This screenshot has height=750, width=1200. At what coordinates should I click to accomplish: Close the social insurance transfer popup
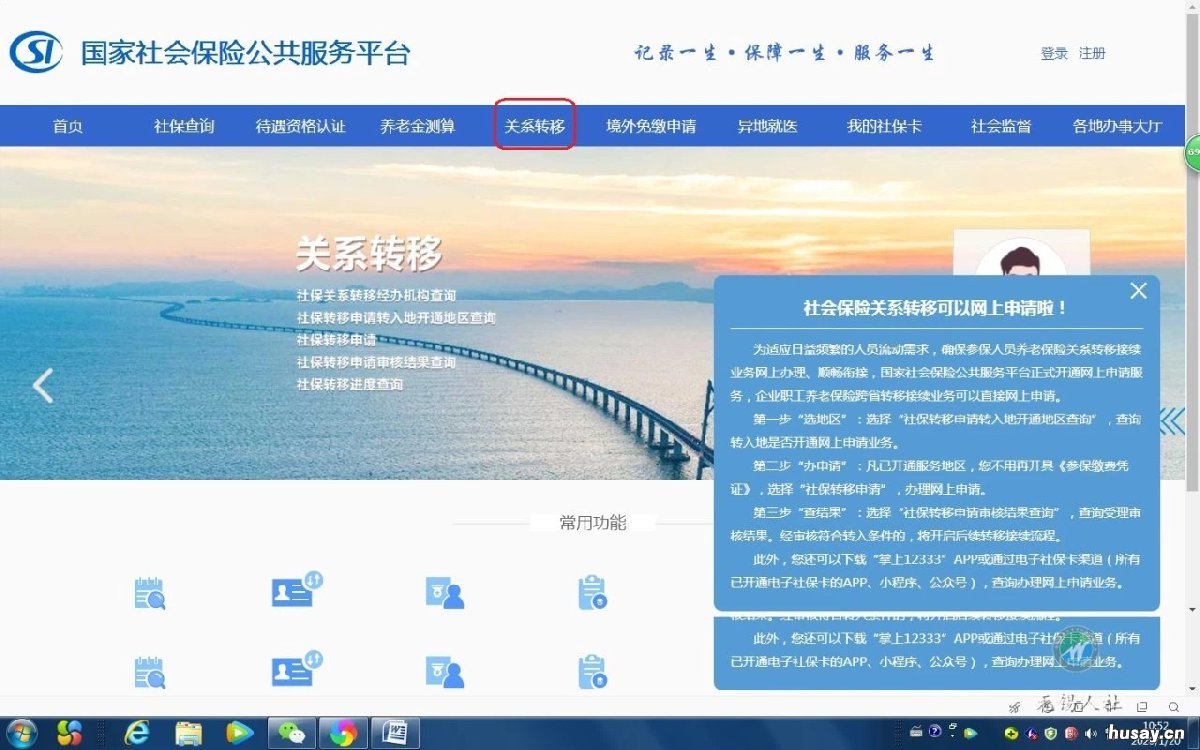coord(1138,291)
